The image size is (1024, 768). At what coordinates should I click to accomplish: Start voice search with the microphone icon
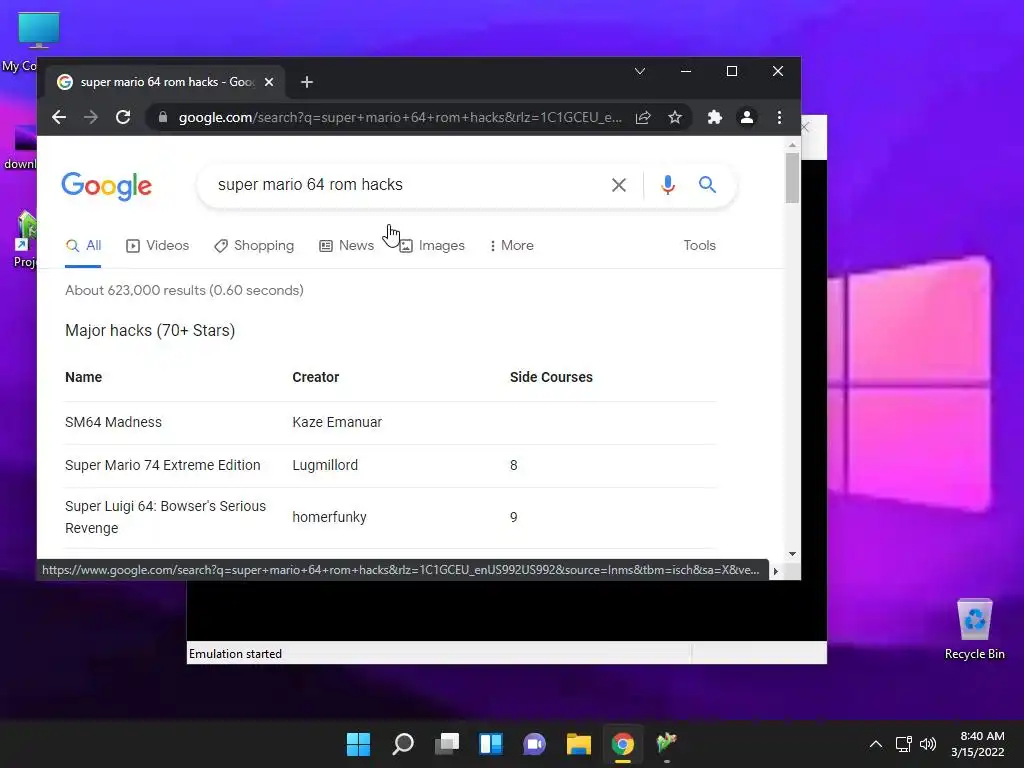[667, 185]
